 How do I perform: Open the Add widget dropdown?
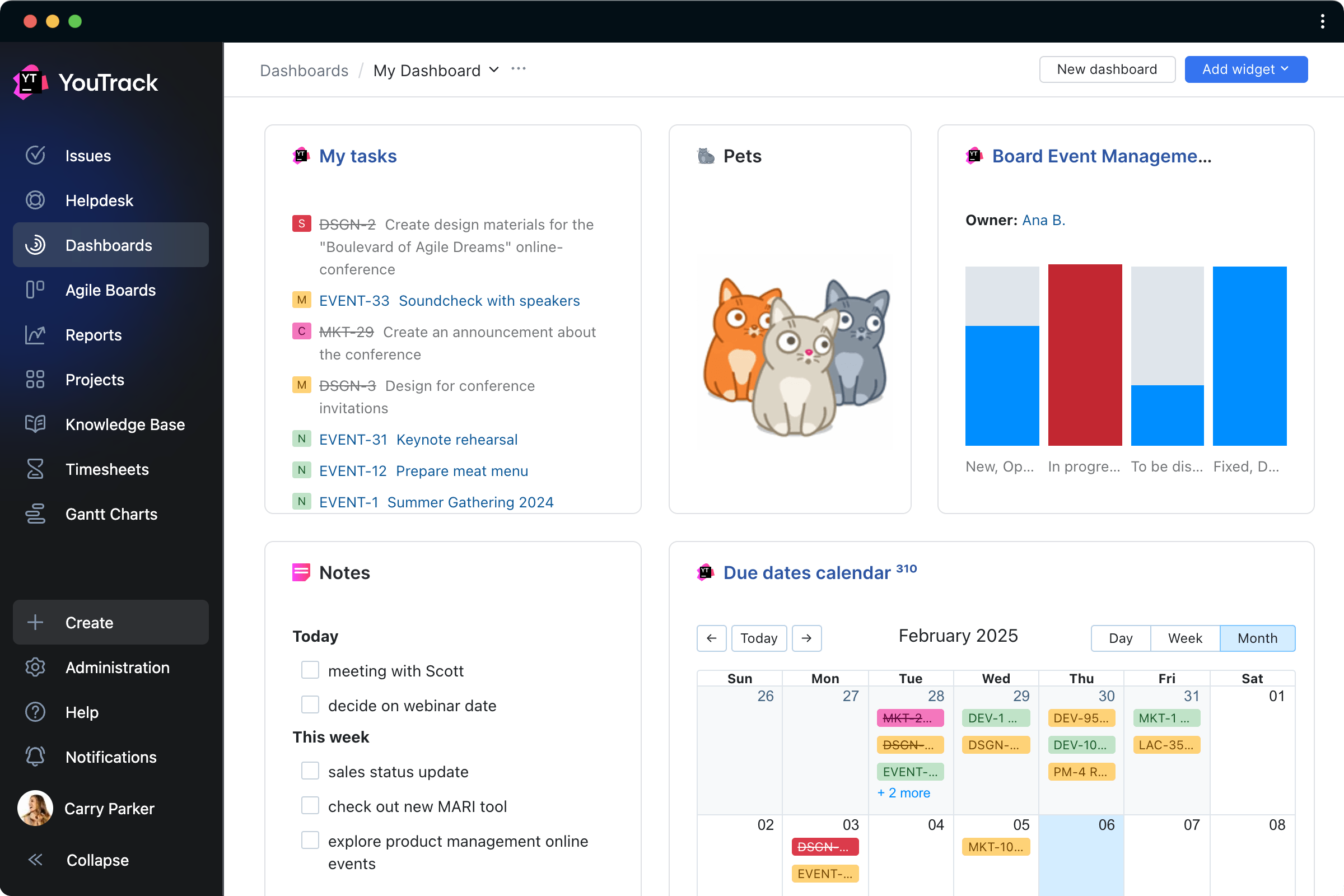pyautogui.click(x=1245, y=69)
